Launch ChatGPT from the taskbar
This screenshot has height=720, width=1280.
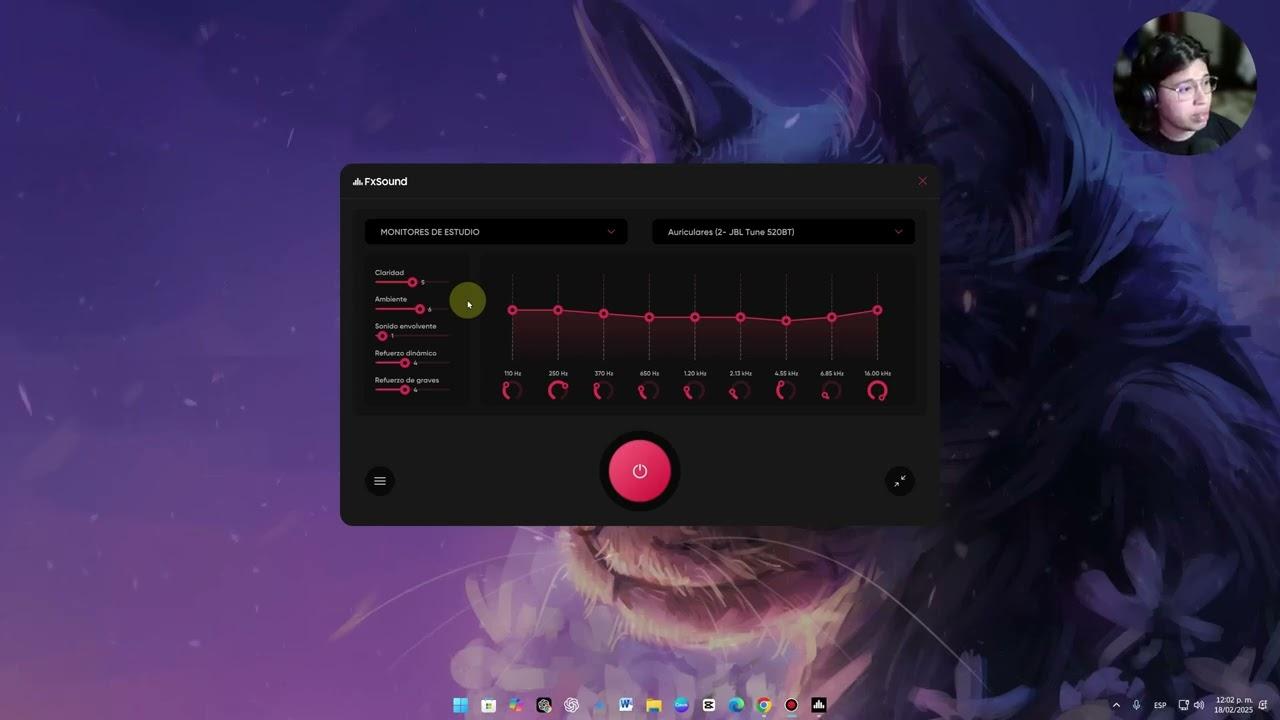(x=571, y=705)
